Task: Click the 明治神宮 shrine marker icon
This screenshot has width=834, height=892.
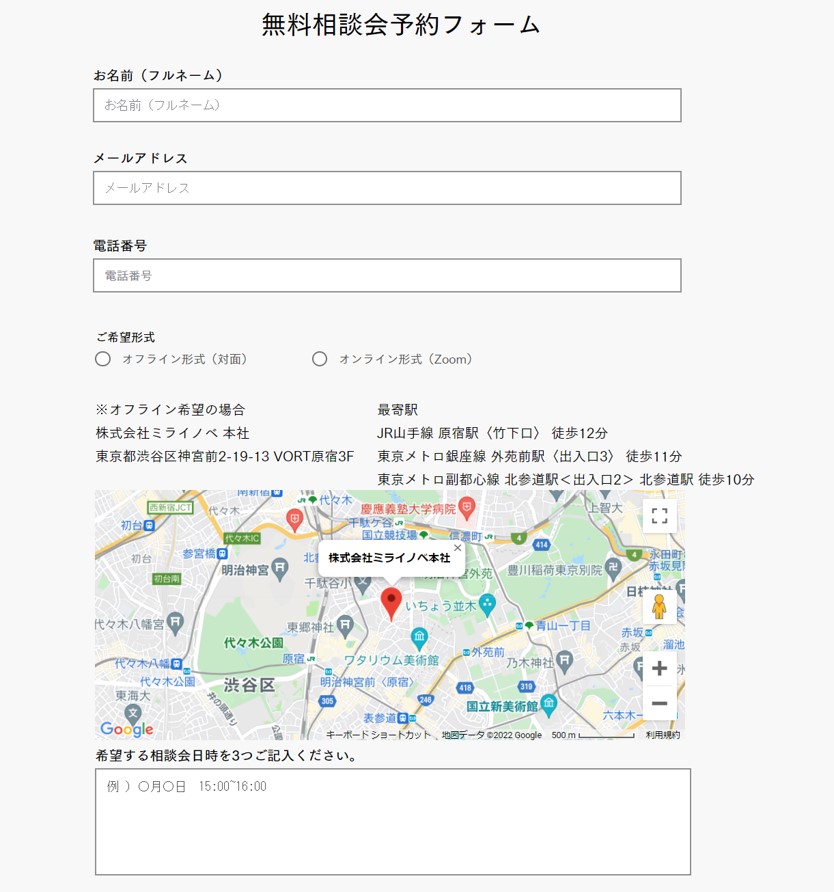Action: (x=279, y=569)
